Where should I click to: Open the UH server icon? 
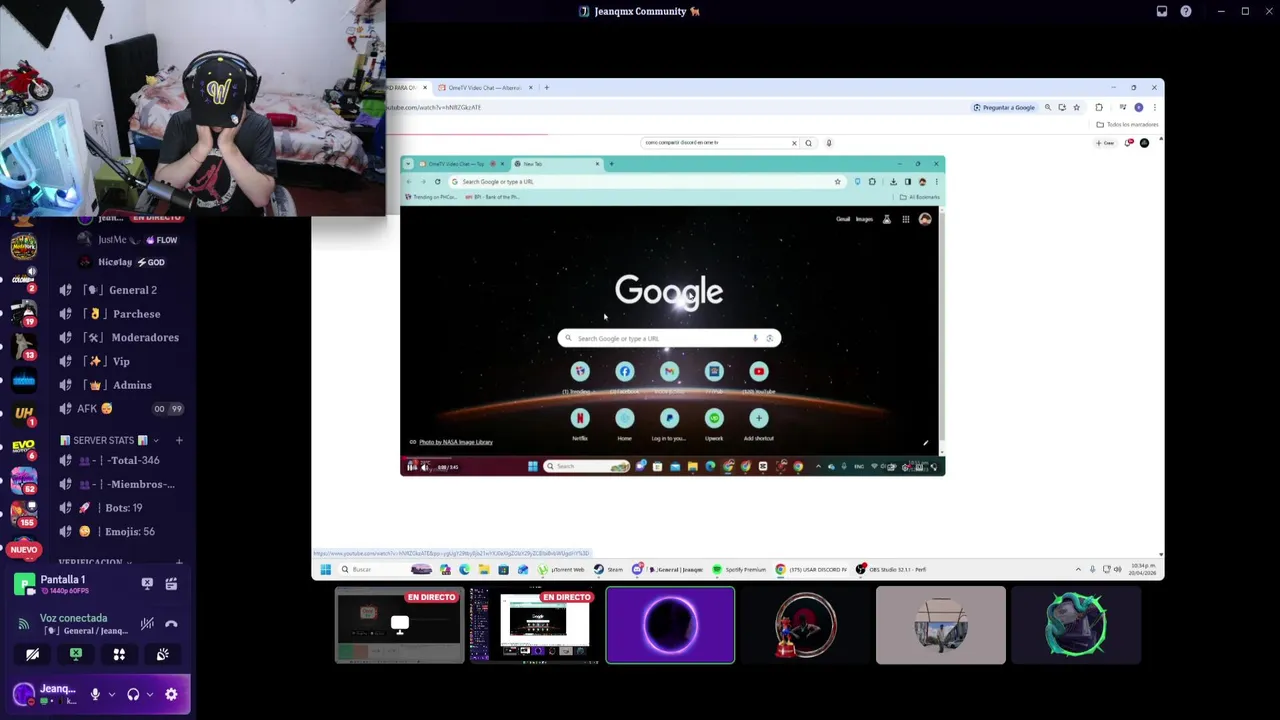click(24, 412)
